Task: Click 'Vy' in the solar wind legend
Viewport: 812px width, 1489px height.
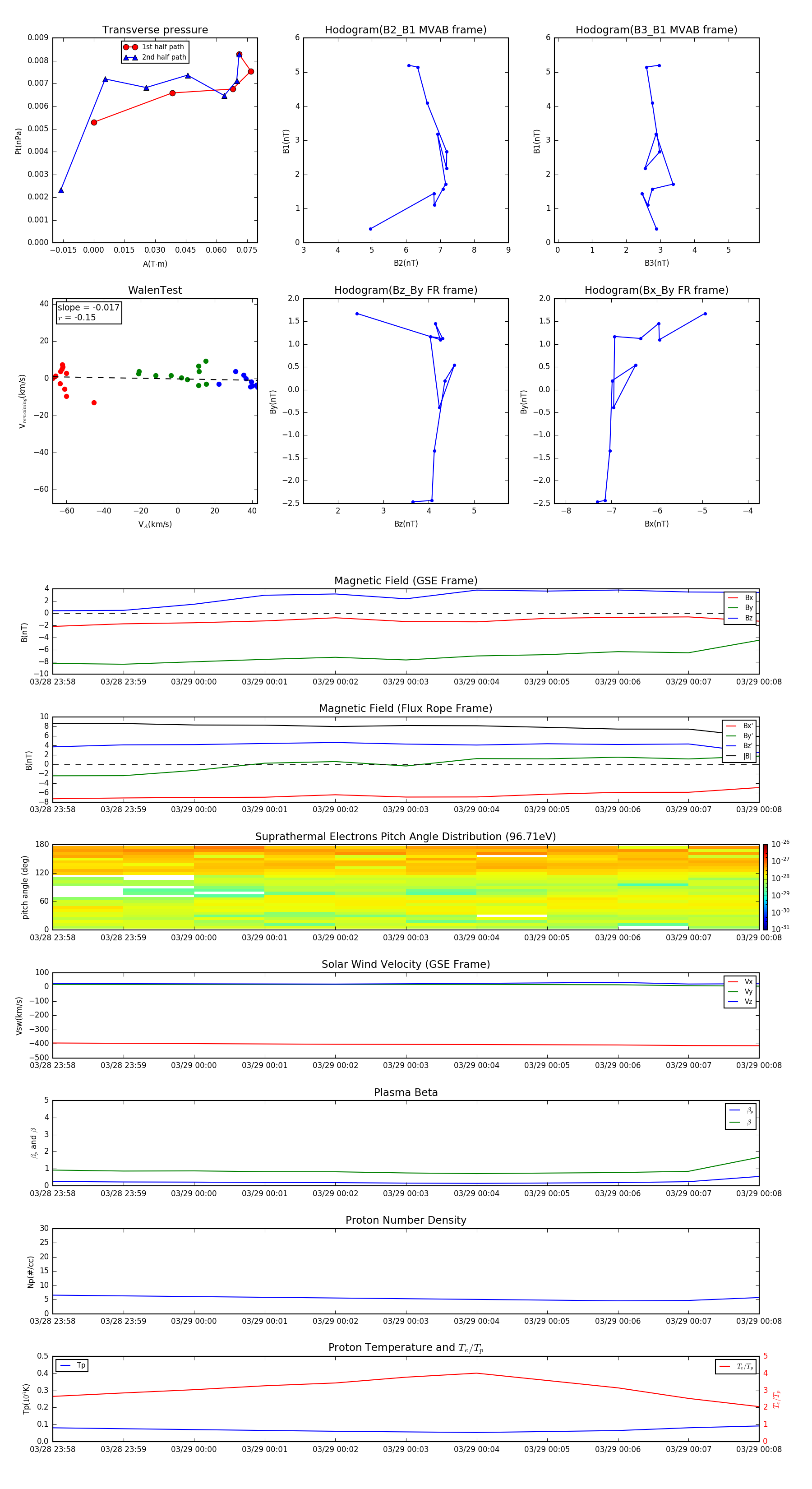Action: [x=740, y=991]
